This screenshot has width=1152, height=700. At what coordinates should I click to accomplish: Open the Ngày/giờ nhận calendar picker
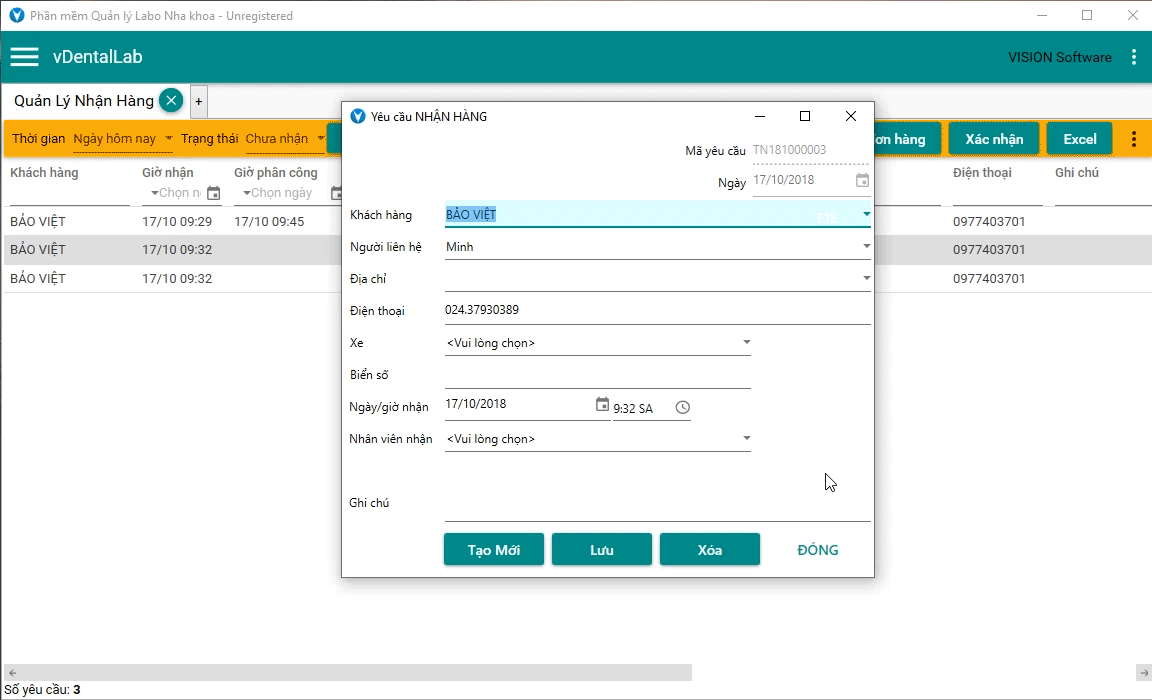click(602, 404)
